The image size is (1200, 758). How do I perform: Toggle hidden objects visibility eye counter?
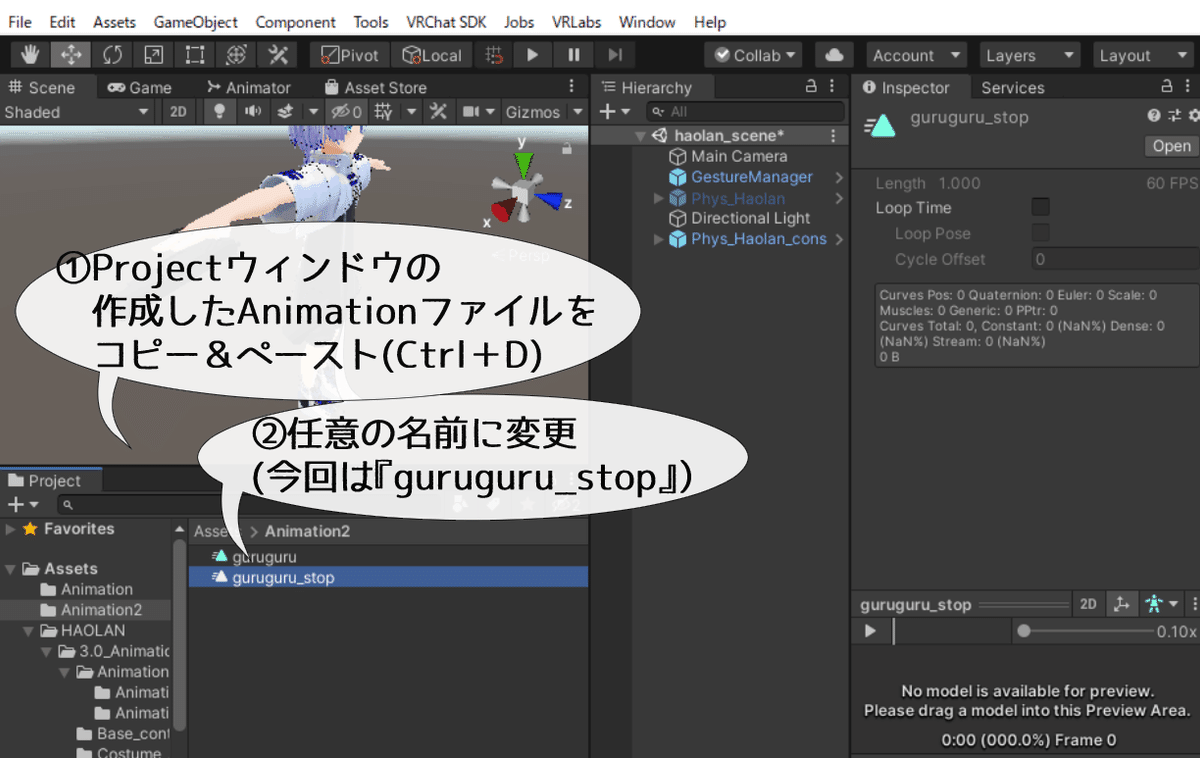[345, 112]
